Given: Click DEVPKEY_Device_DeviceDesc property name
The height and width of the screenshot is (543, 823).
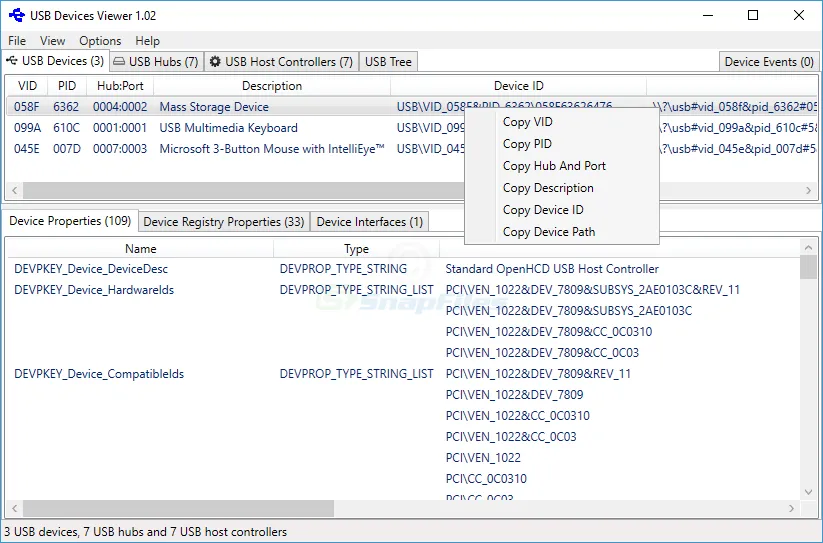Looking at the screenshot, I should (91, 269).
